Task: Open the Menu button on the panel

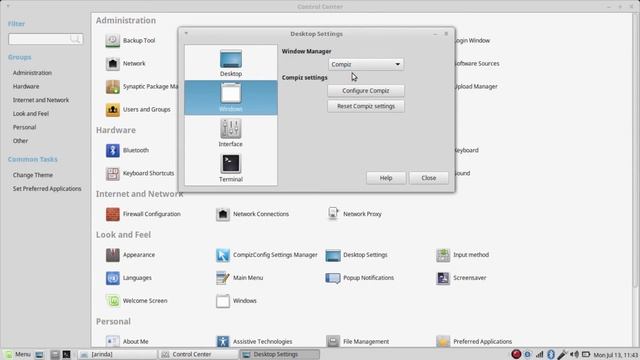Action: tap(18, 354)
